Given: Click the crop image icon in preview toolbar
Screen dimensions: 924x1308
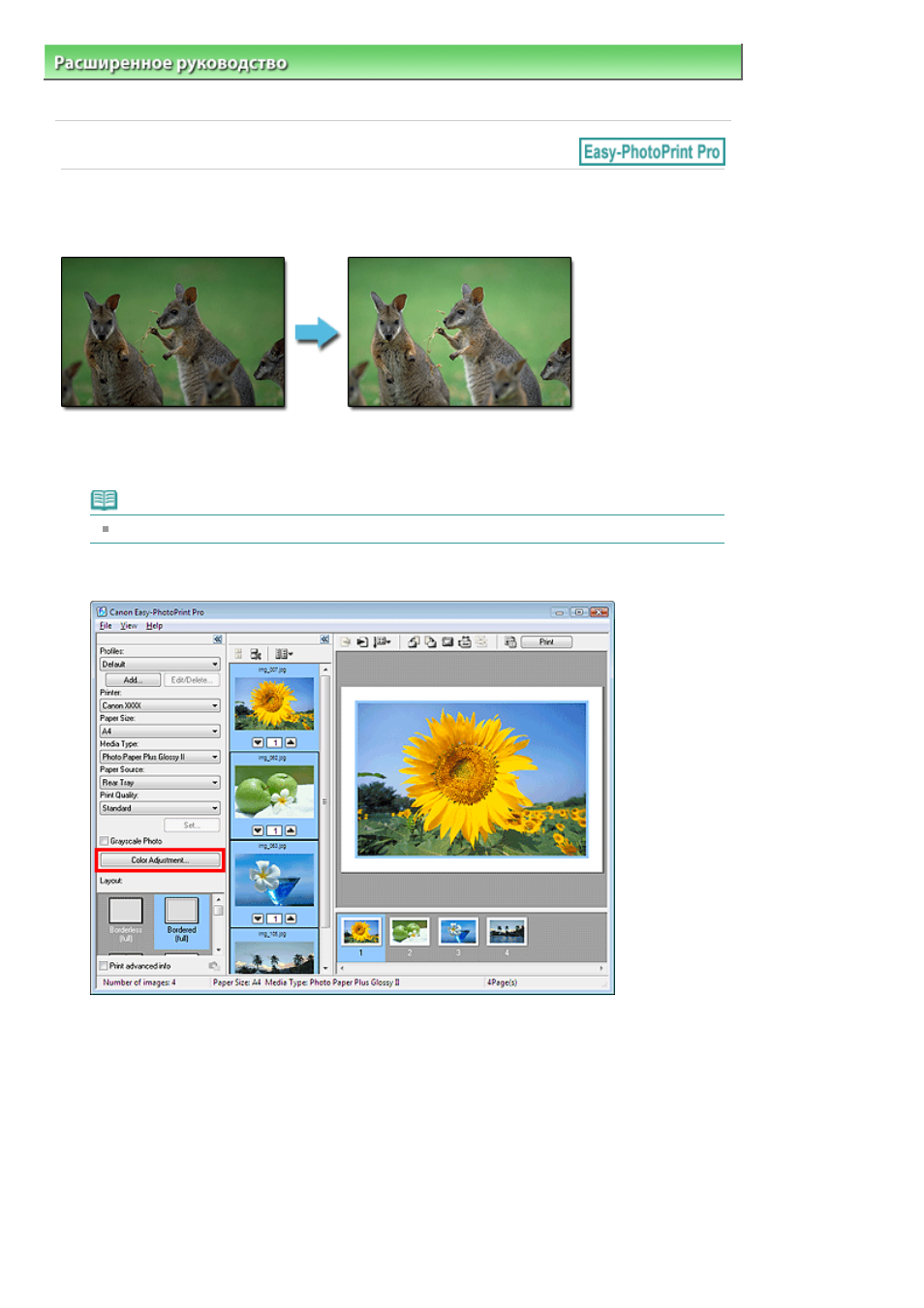Looking at the screenshot, I should coord(447,641).
